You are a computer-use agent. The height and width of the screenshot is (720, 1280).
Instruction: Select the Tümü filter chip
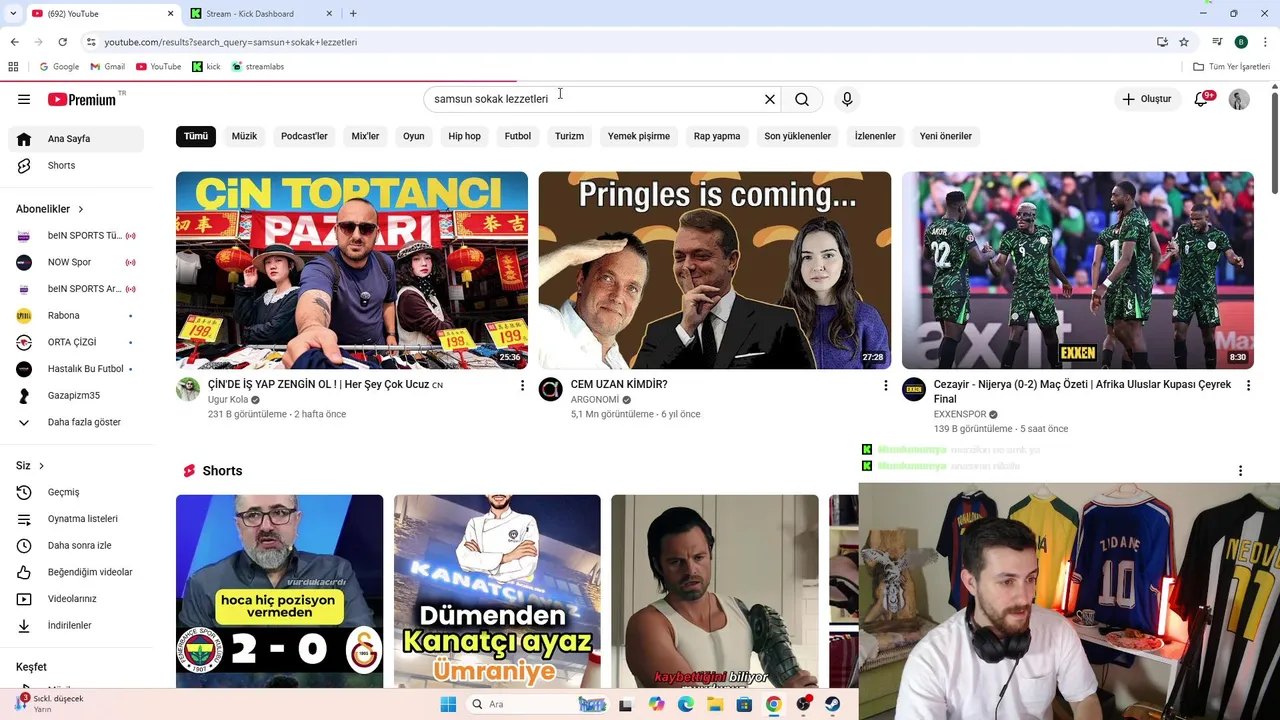[x=196, y=136]
